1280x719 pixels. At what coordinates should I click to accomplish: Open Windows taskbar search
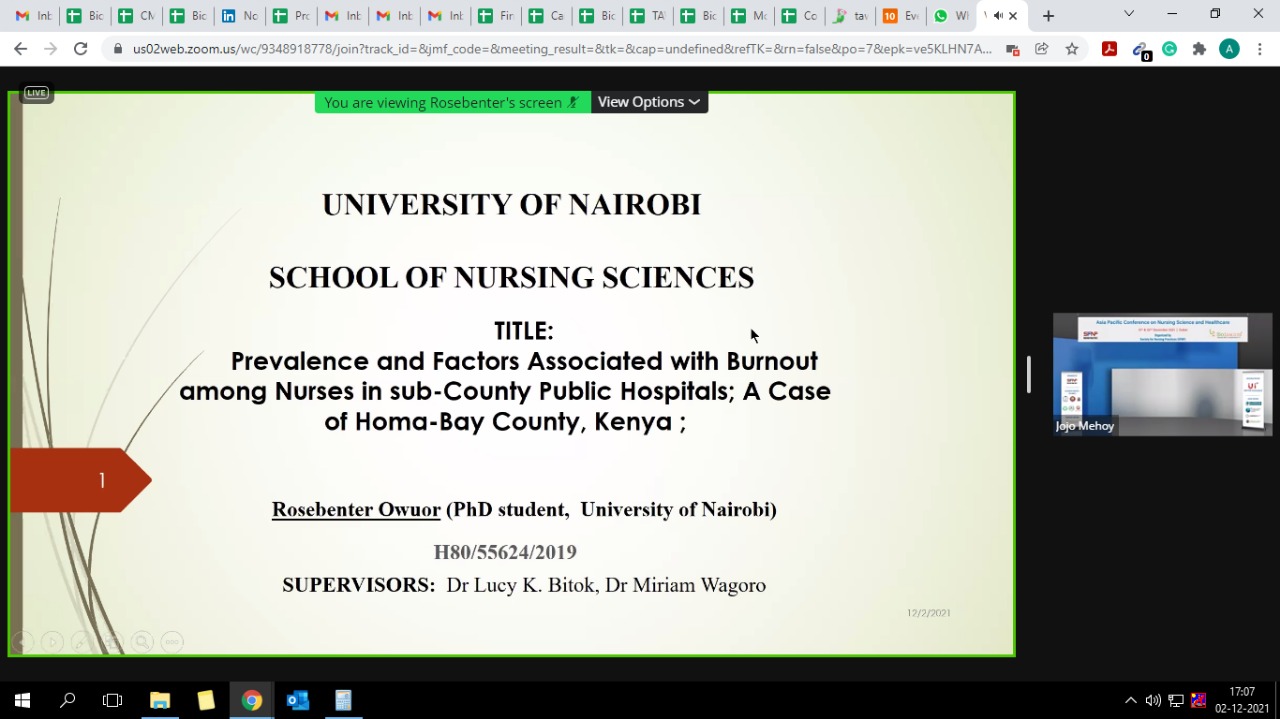[68, 700]
